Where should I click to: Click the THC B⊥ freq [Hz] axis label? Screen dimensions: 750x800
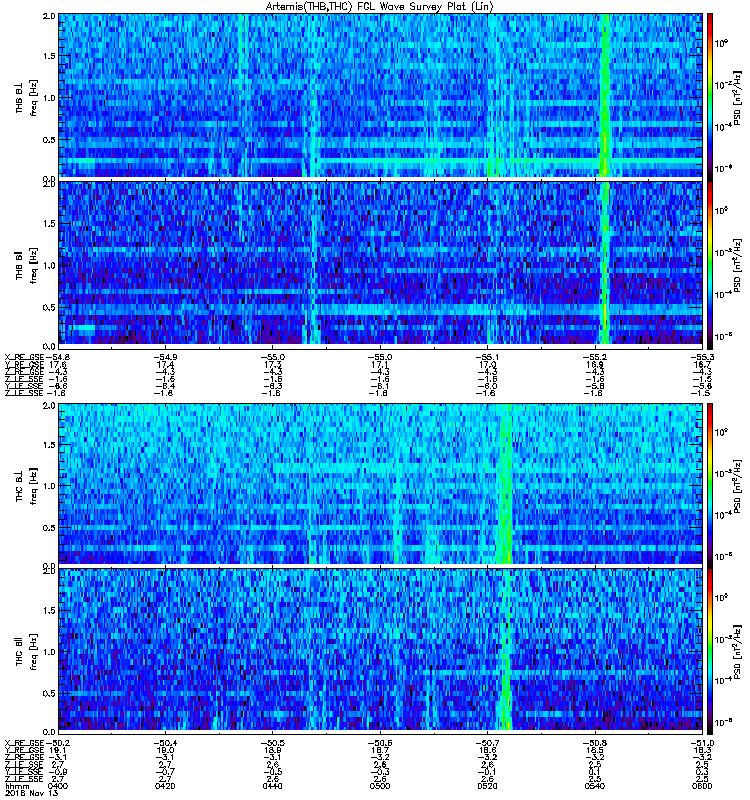tap(27, 485)
